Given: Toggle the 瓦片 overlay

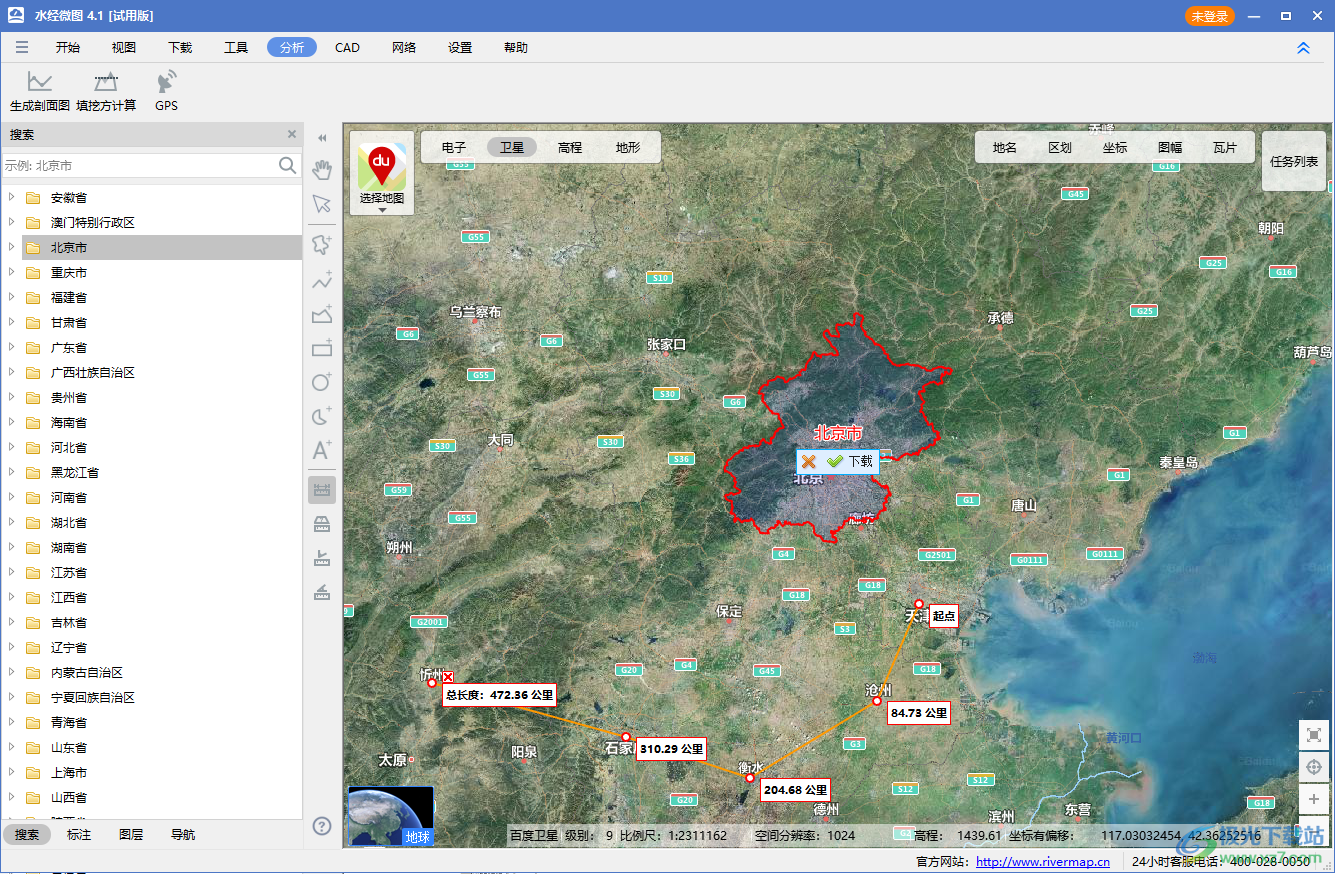Looking at the screenshot, I should (1225, 147).
